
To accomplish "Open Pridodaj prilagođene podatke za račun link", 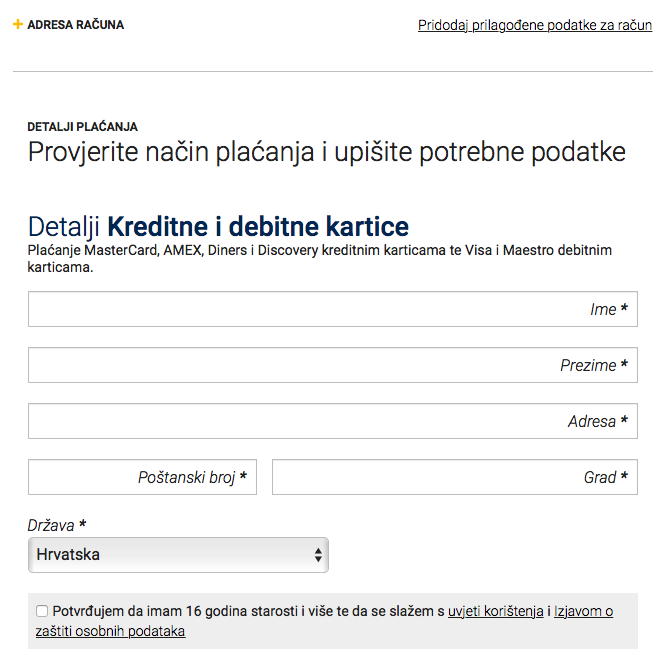I will [x=535, y=25].
